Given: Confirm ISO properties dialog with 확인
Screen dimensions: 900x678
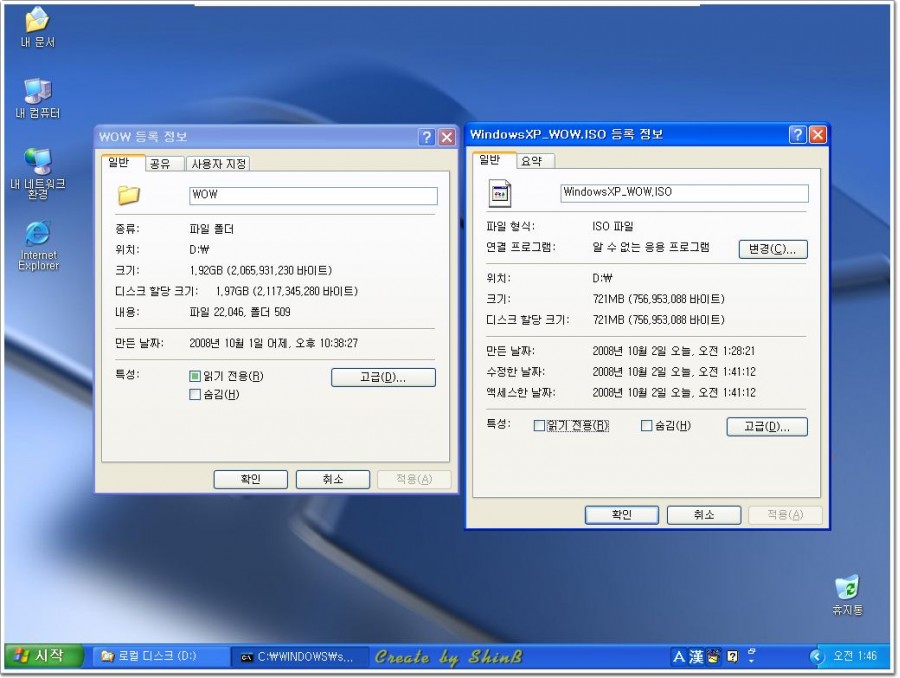Looking at the screenshot, I should [x=622, y=515].
